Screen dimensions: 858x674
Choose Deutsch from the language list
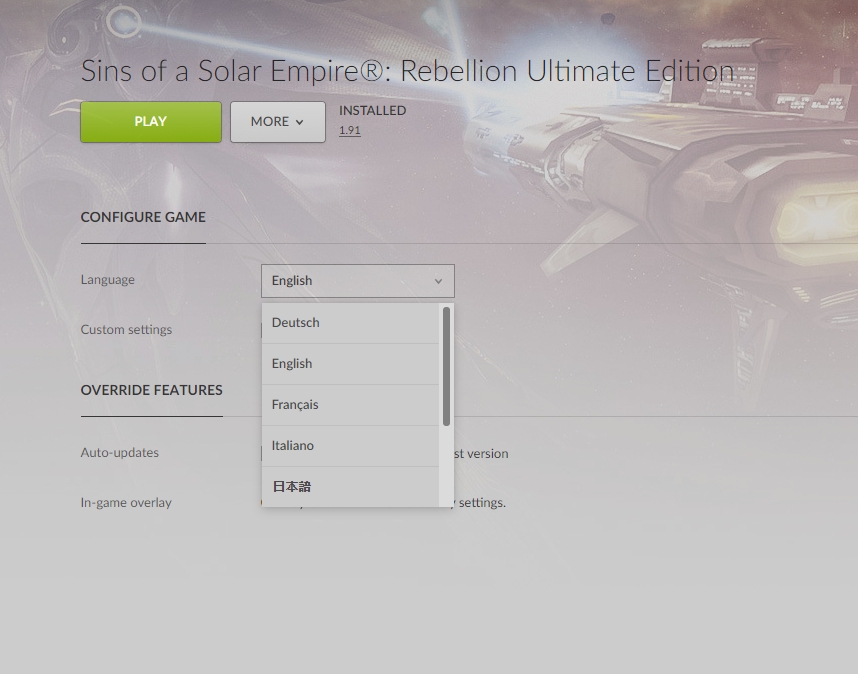pos(350,323)
